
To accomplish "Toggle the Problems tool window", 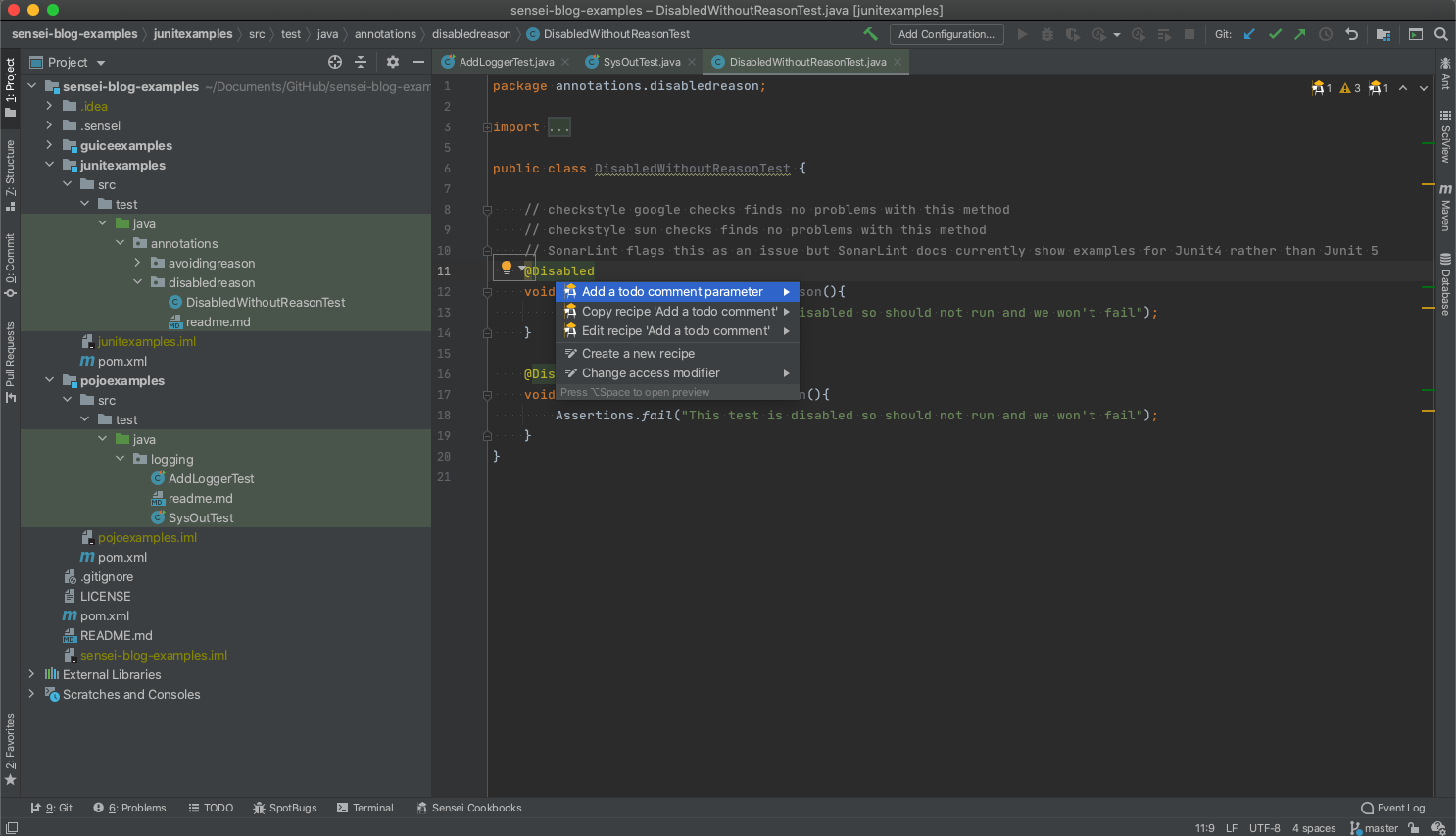I will pos(130,808).
